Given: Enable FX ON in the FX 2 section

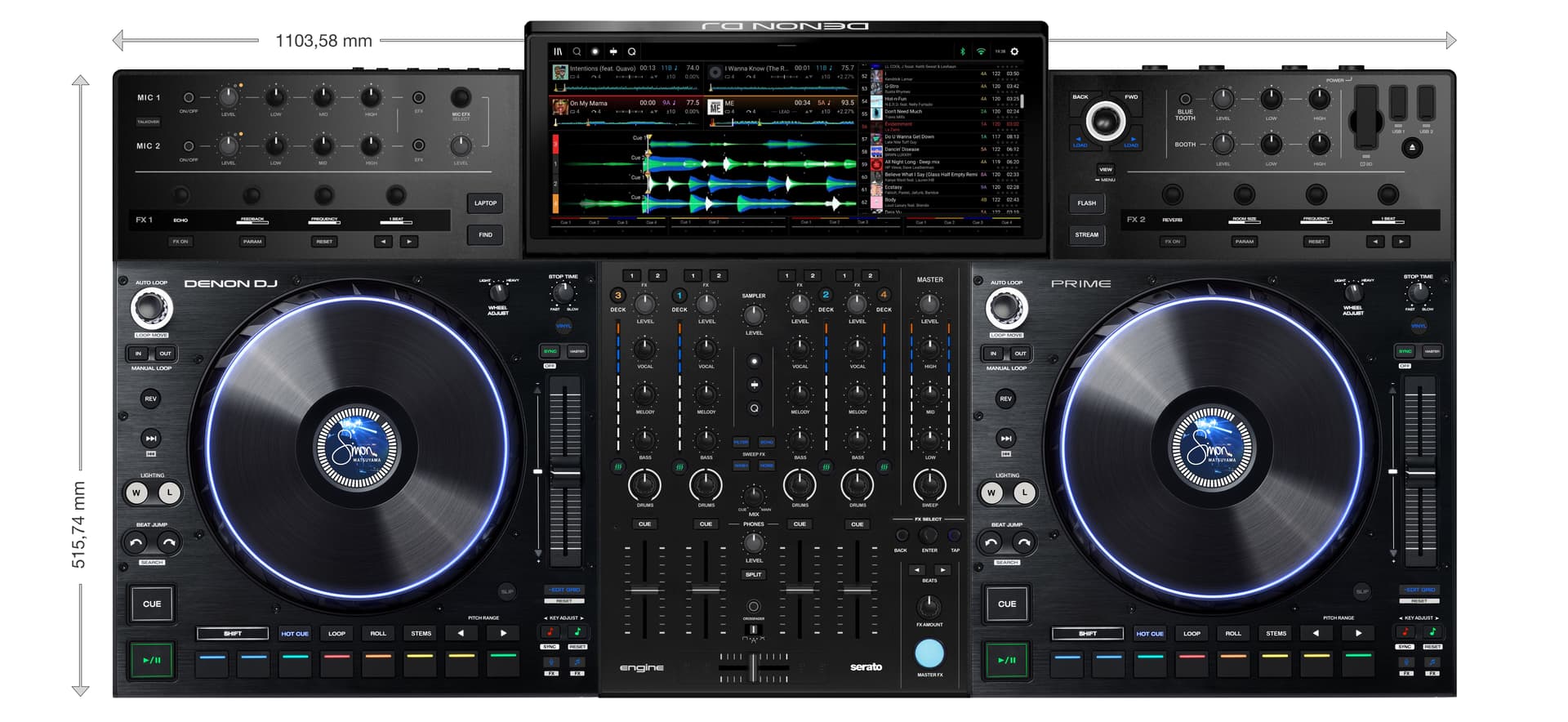Looking at the screenshot, I should 1173,242.
